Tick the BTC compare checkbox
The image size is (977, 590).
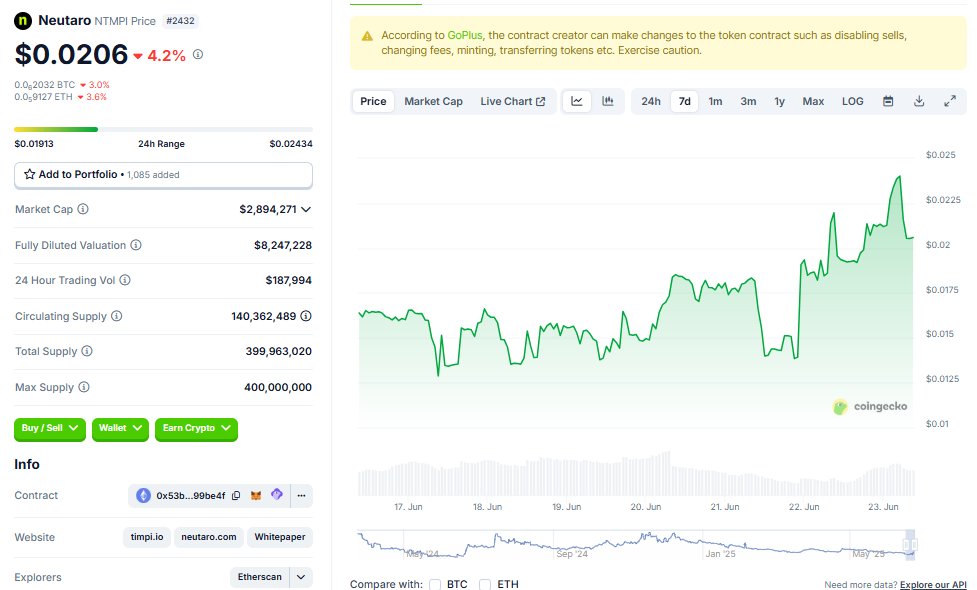pyautogui.click(x=435, y=584)
